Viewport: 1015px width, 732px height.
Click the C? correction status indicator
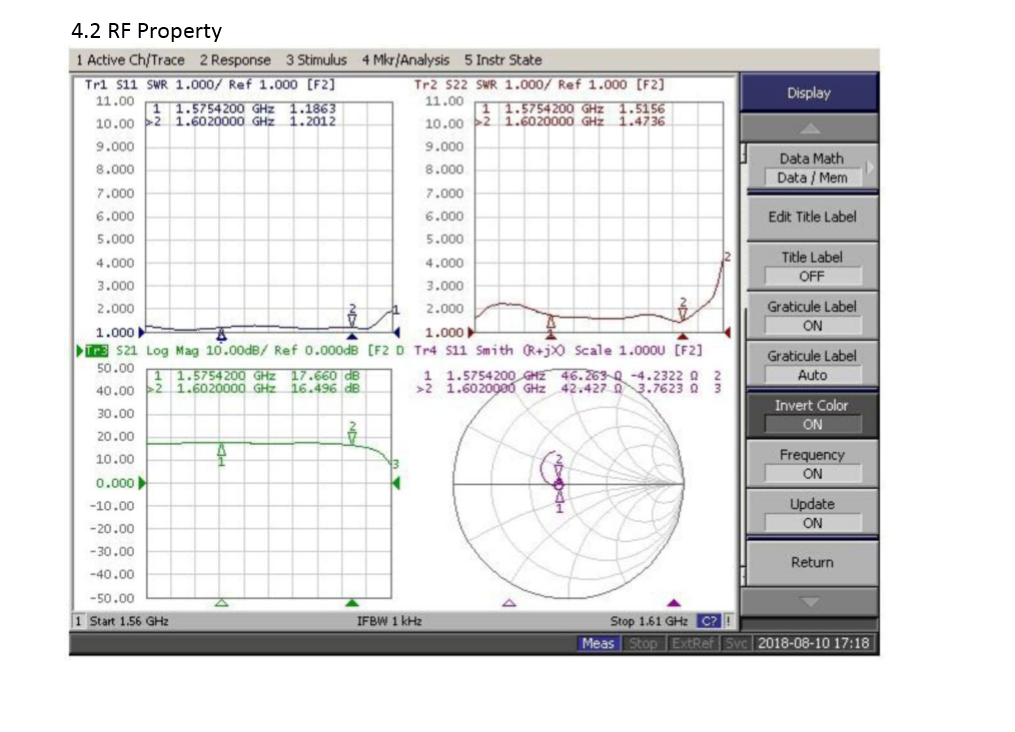[x=708, y=621]
